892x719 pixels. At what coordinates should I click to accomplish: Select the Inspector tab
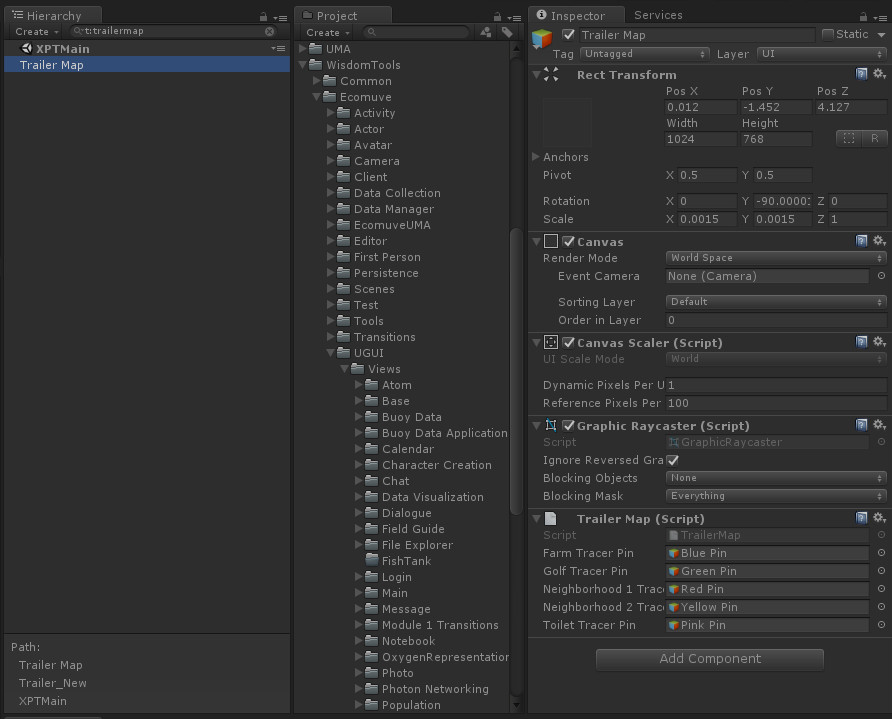tap(576, 15)
